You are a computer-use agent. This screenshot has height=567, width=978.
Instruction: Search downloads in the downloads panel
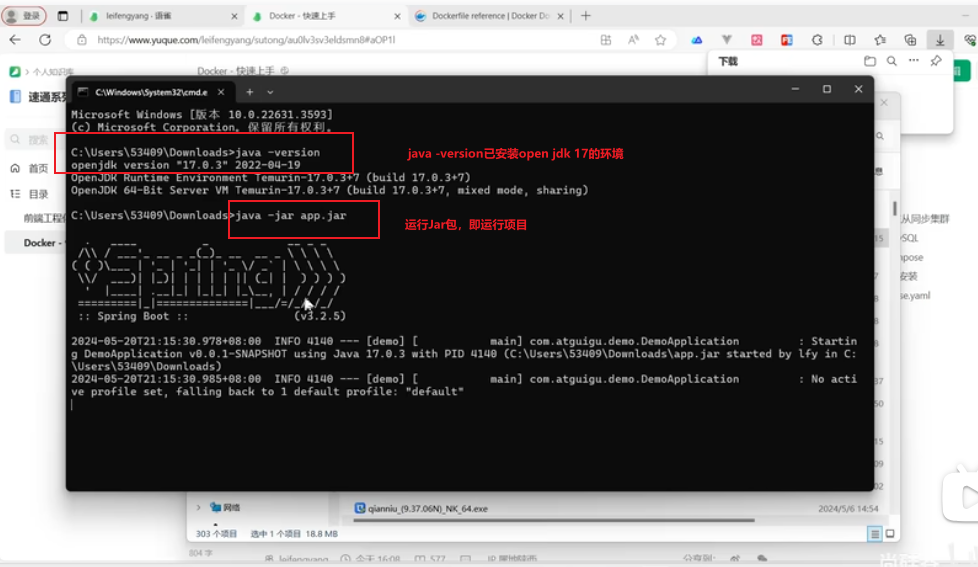(892, 61)
